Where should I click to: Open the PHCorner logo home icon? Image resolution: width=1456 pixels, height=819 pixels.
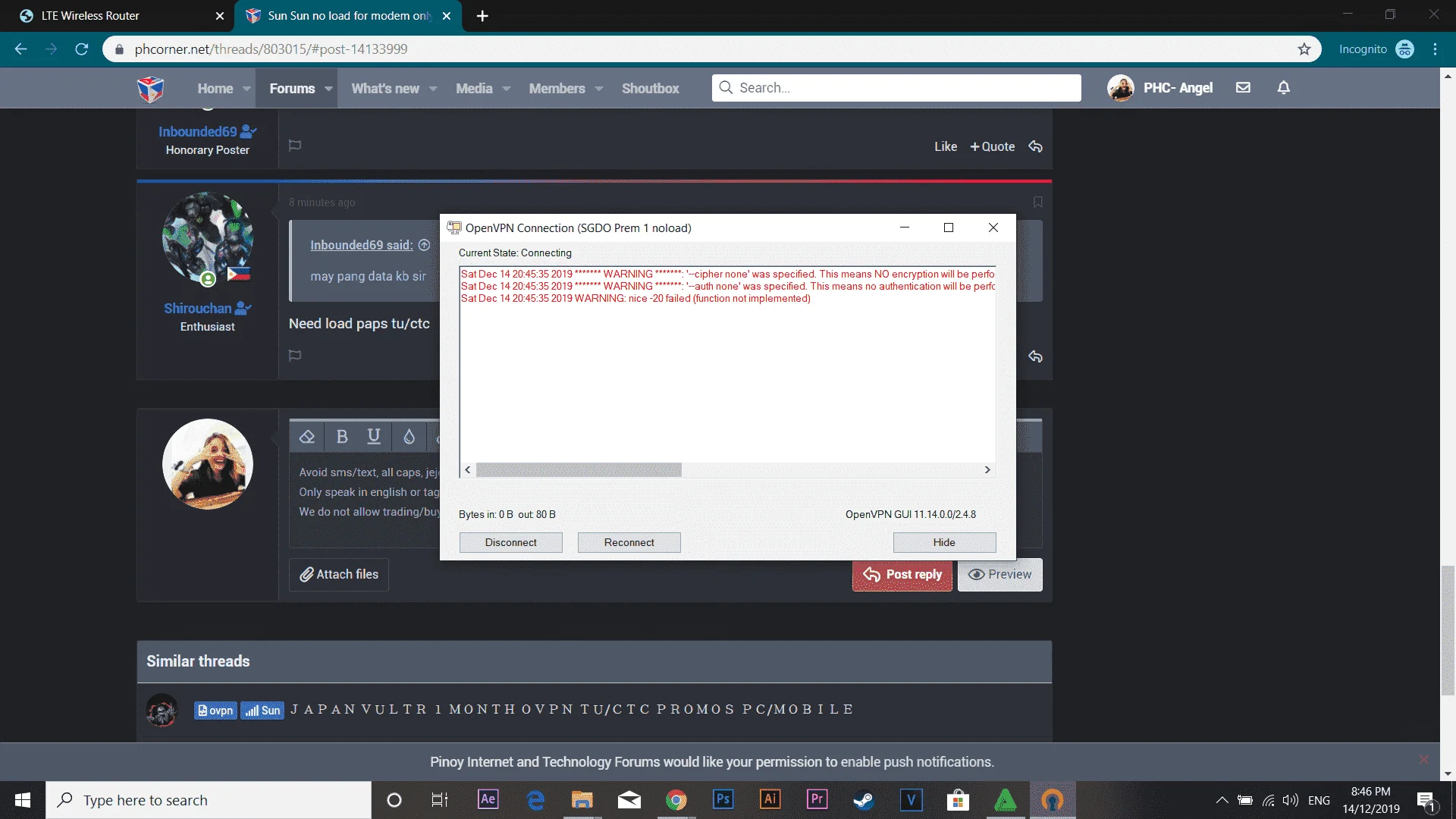[x=150, y=89]
